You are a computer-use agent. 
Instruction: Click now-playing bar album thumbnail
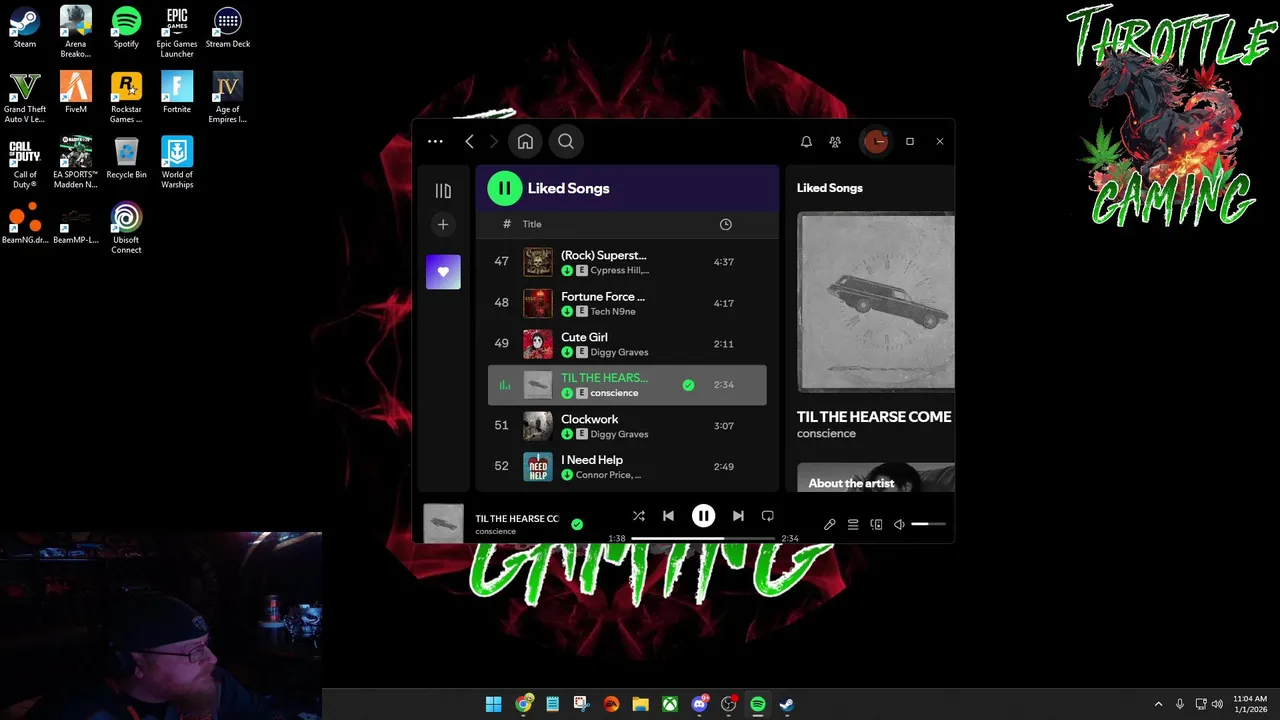(x=443, y=523)
